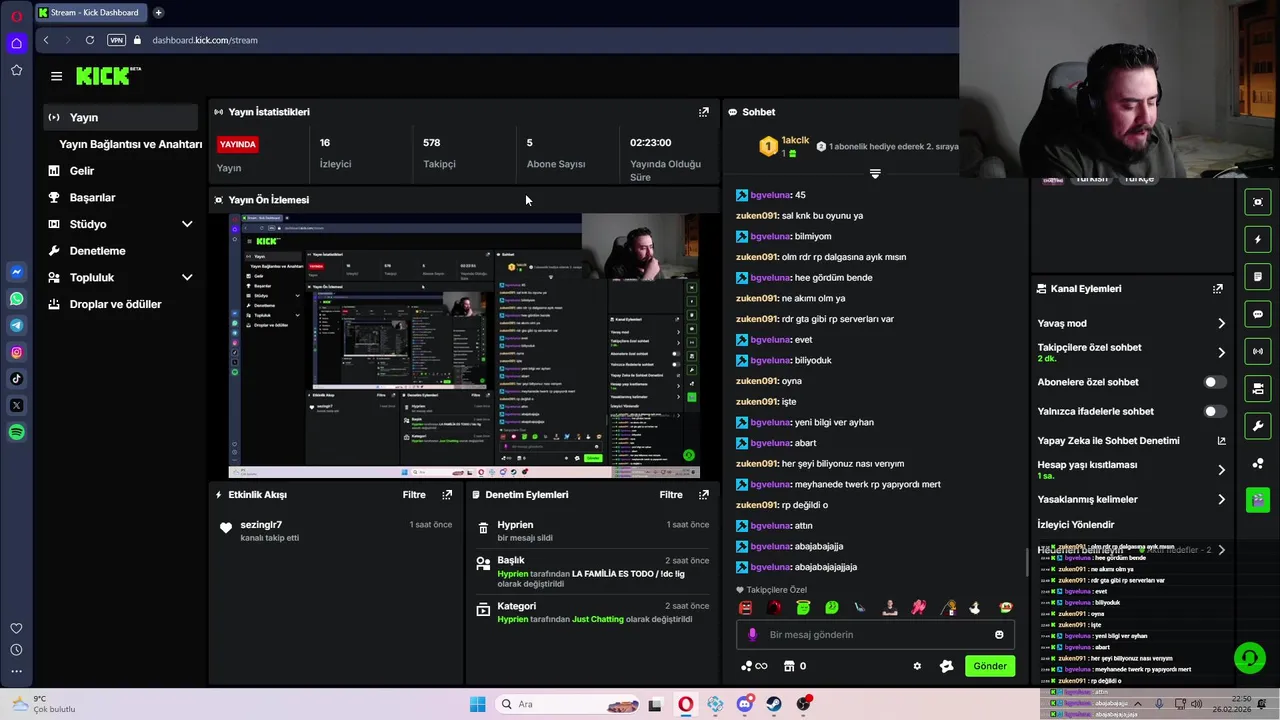This screenshot has width=1280, height=720.
Task: Click the green clapperboard icon in right toolbar
Action: pyautogui.click(x=1258, y=500)
